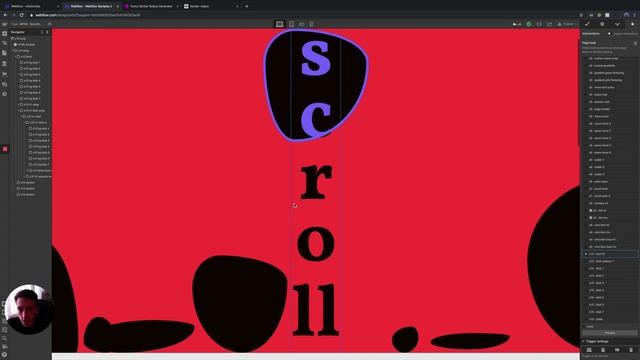Select the purple outlined blob with s c
The height and width of the screenshot is (360, 640).
point(316,86)
